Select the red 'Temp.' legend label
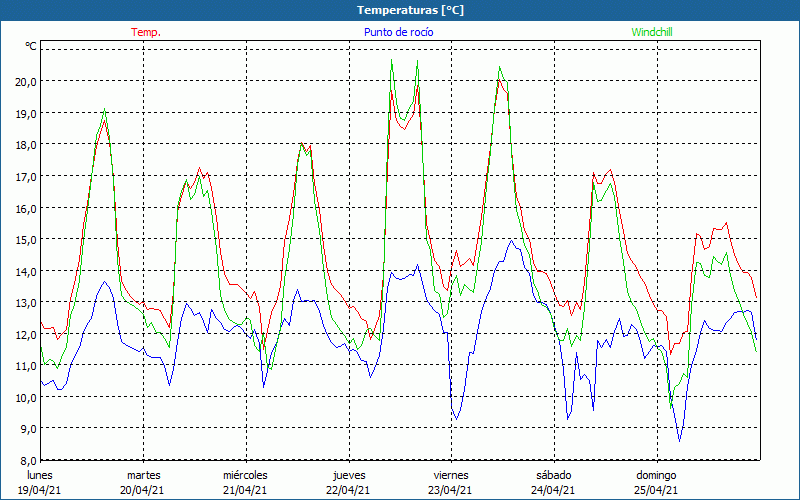 coord(146,32)
